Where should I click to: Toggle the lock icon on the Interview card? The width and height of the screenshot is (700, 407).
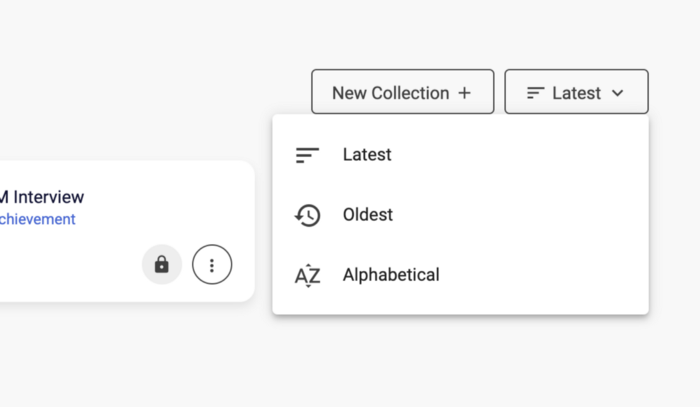(x=162, y=265)
